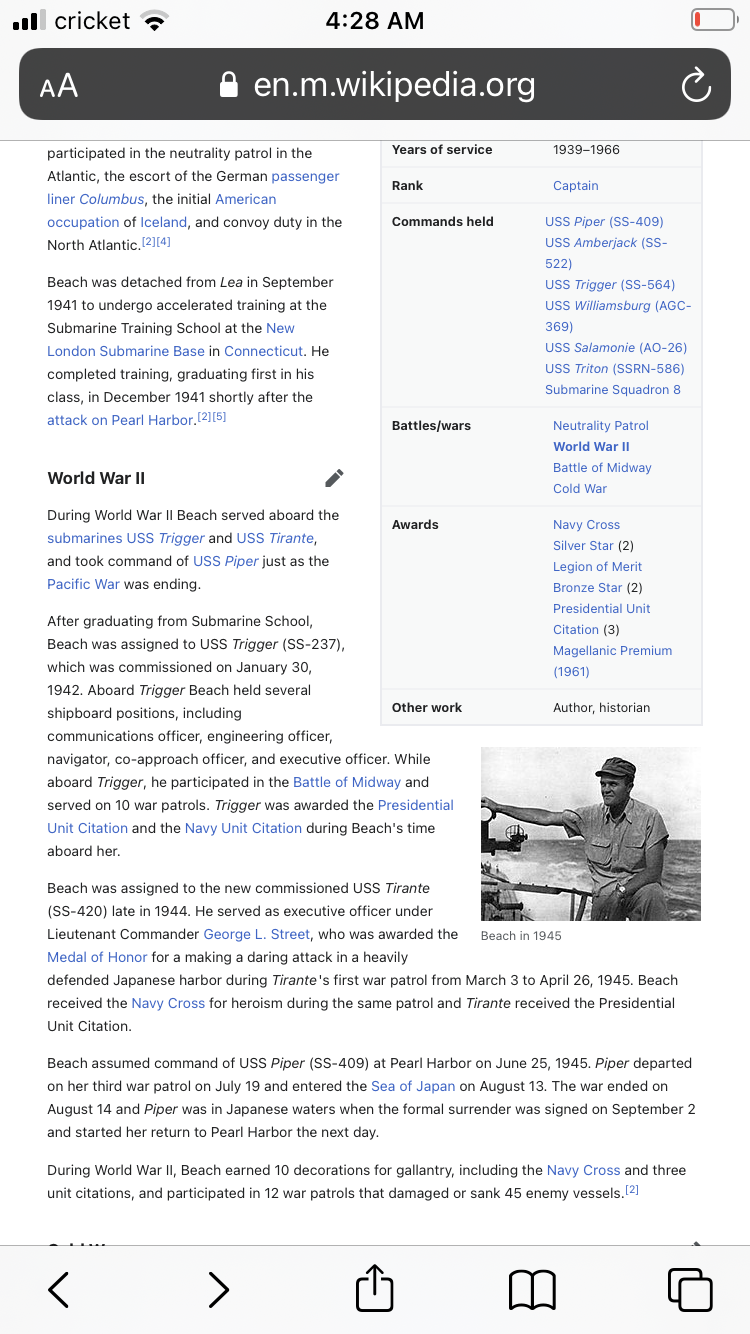This screenshot has height=1334, width=750.
Task: Open USS Amberjack (SS-522) link
Action: coord(606,253)
